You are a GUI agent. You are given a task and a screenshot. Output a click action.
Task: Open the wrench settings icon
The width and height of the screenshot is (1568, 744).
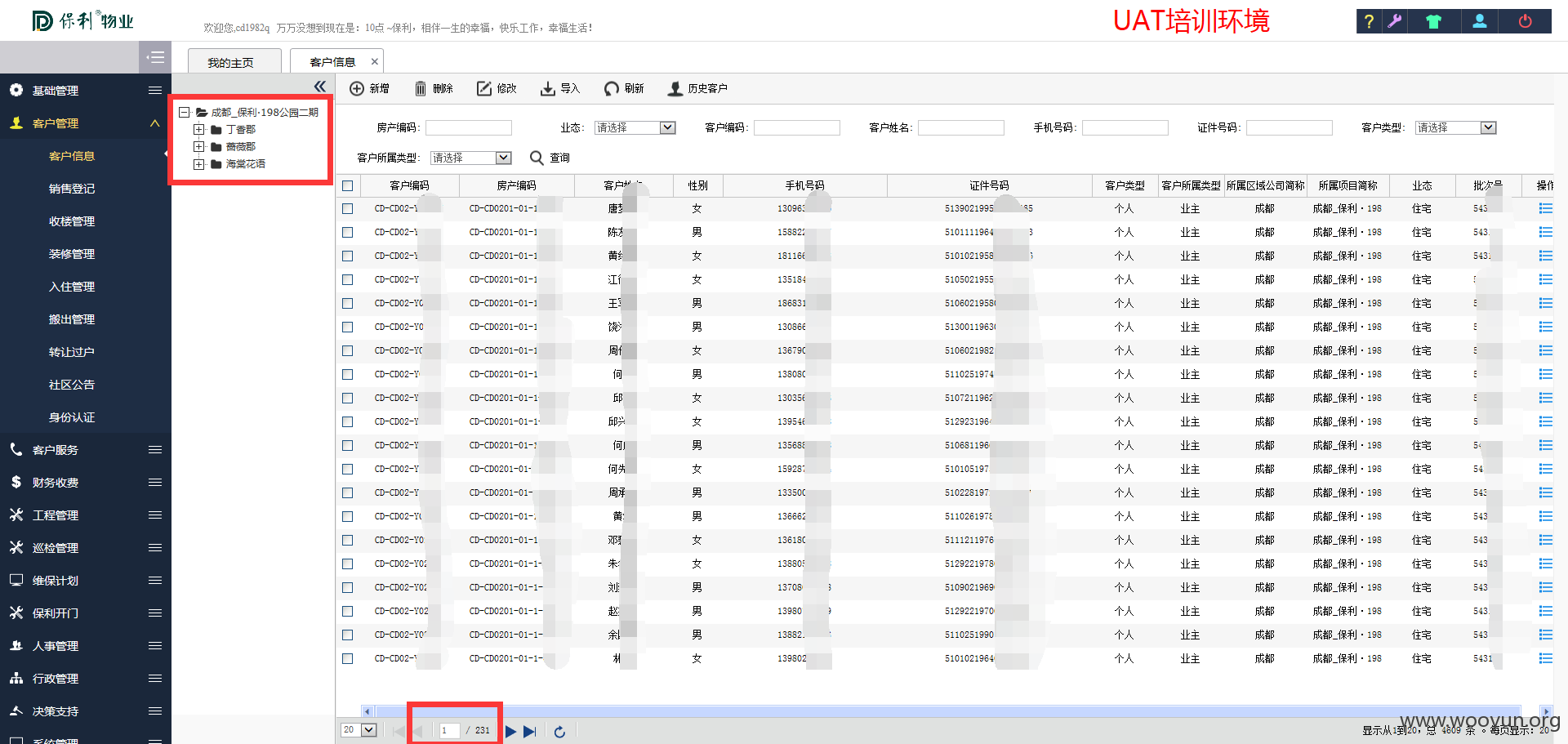1395,21
